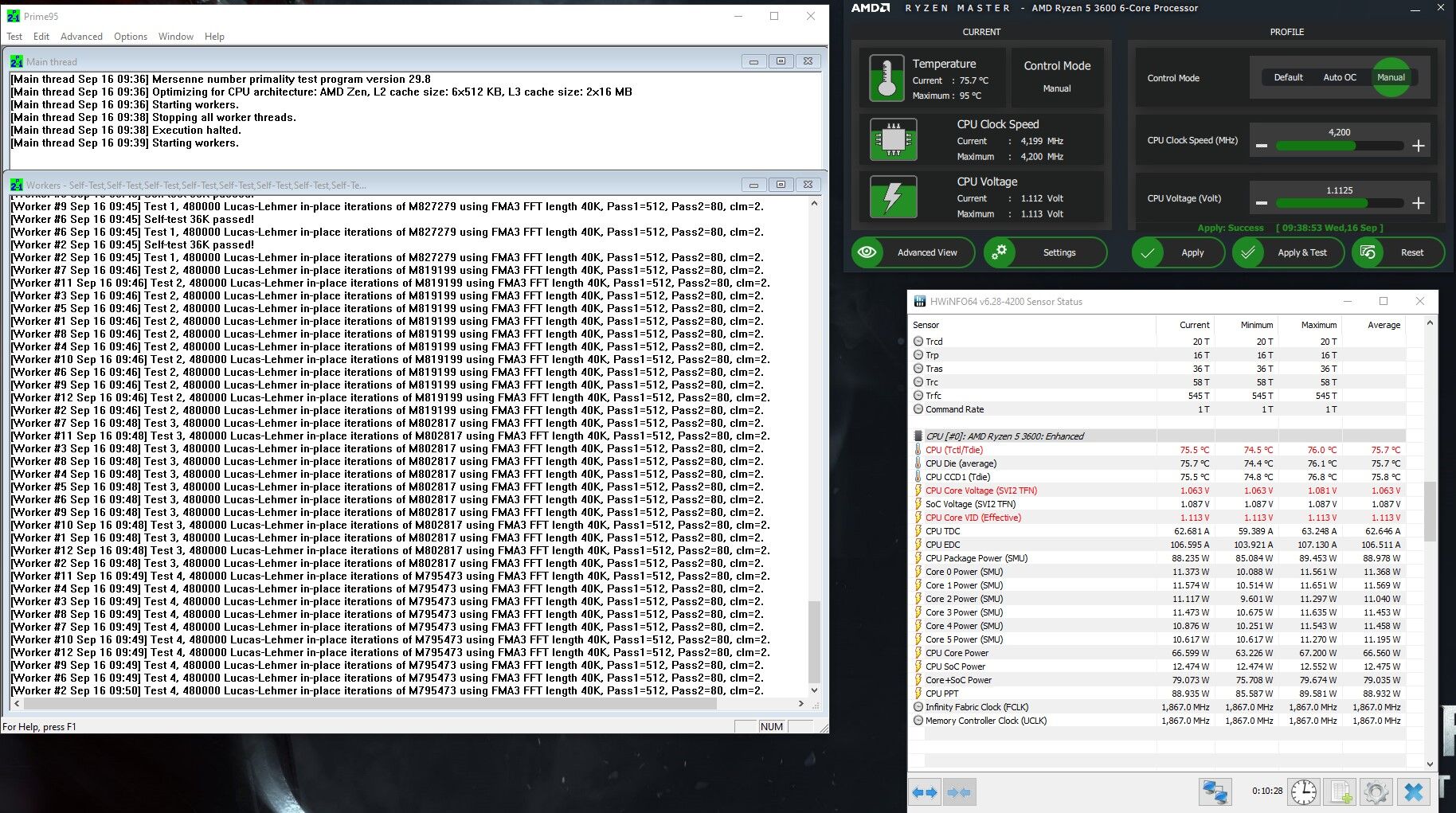Click the Maximum column header in HWiNFO
This screenshot has height=813, width=1456.
click(x=1309, y=325)
